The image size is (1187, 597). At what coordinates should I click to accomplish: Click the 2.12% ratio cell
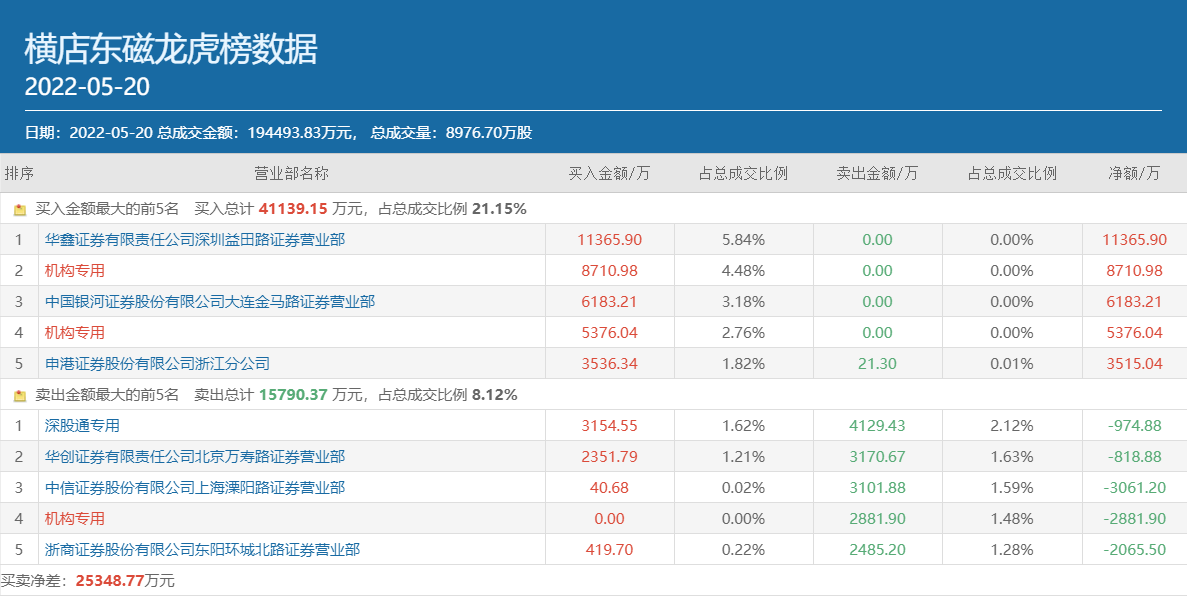point(1011,426)
